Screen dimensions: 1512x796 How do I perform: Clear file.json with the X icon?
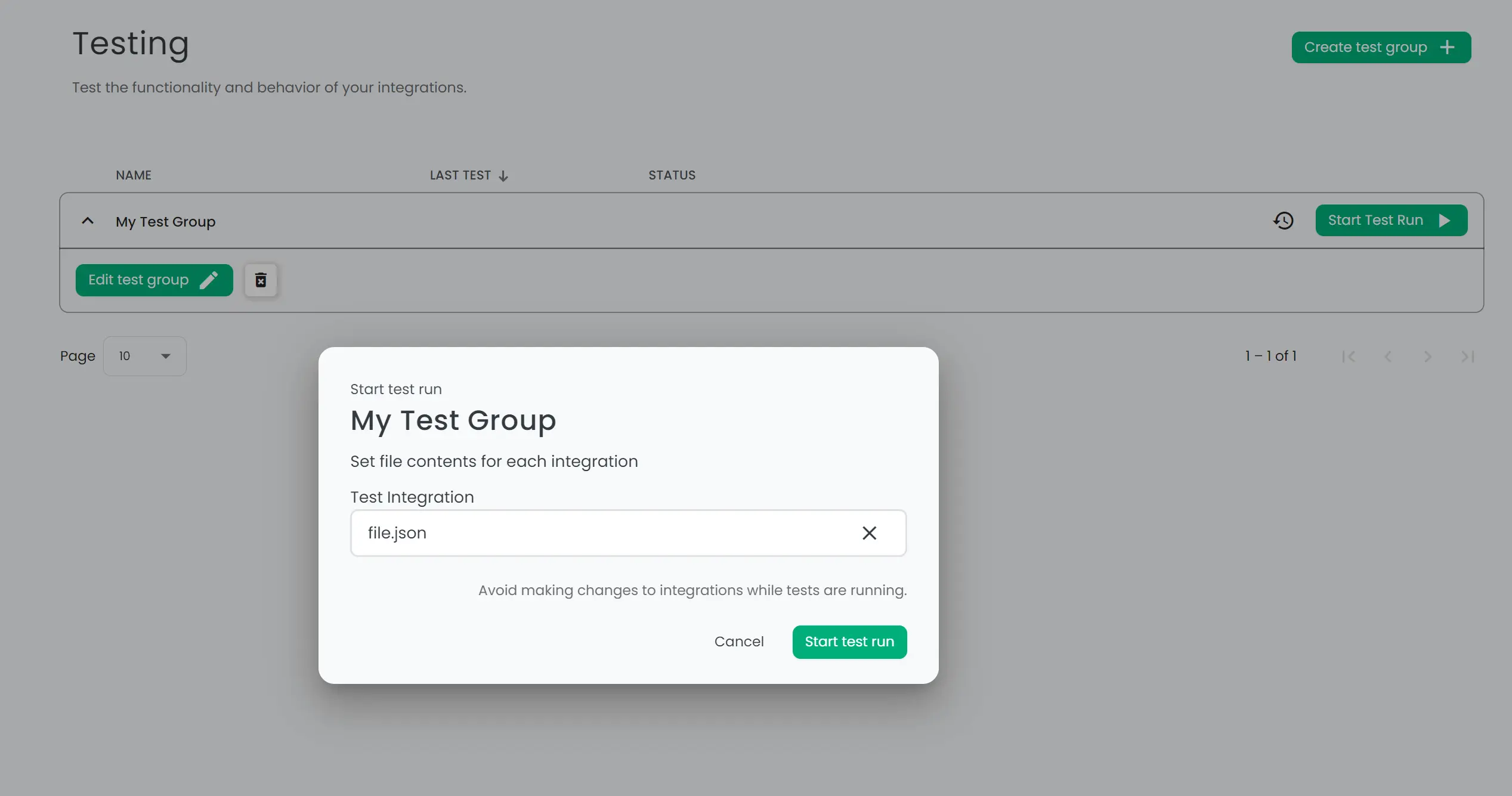pos(869,532)
